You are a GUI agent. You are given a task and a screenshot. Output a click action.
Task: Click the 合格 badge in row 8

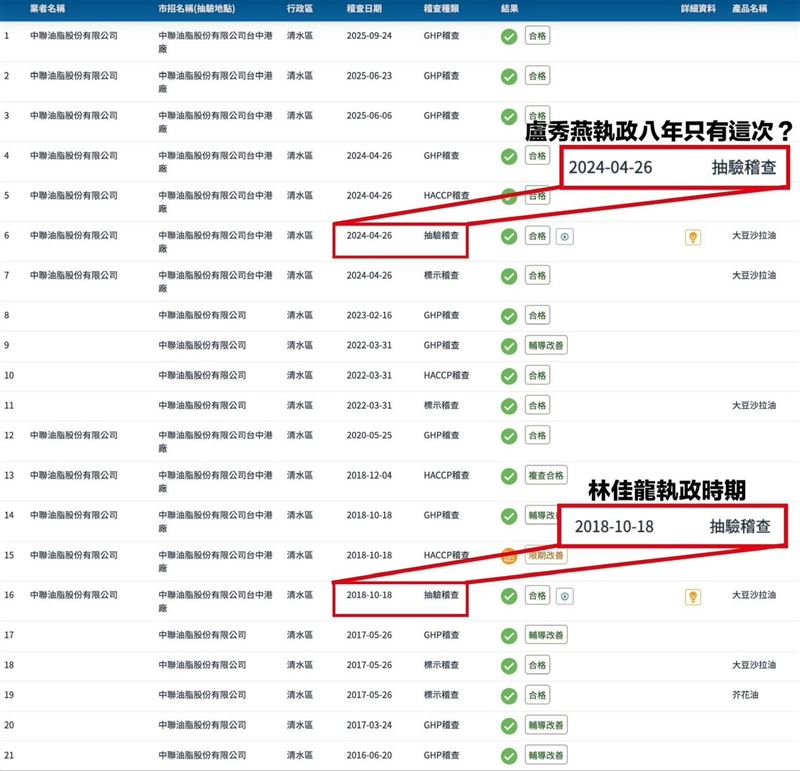[537, 315]
